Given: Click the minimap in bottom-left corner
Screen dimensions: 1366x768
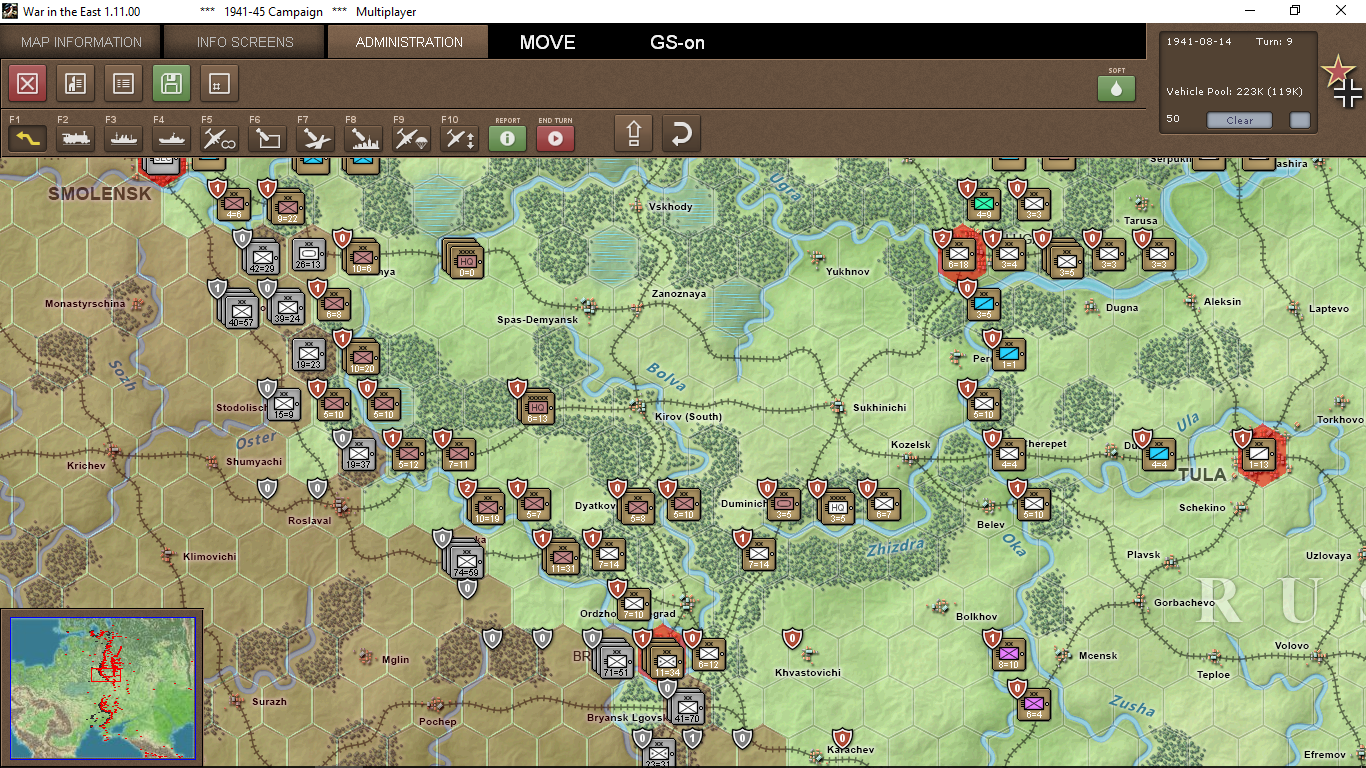Looking at the screenshot, I should [x=103, y=687].
